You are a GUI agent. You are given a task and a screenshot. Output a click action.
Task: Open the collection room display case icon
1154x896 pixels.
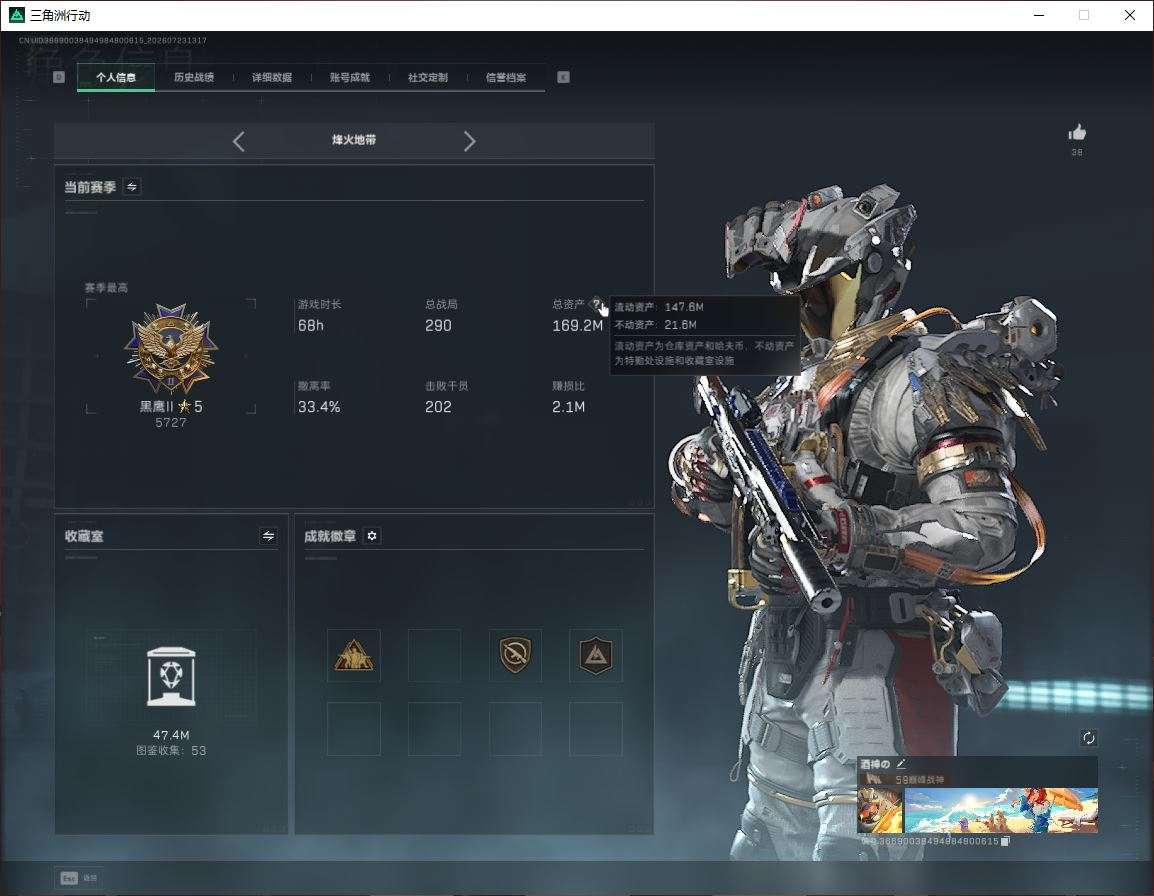coord(171,677)
